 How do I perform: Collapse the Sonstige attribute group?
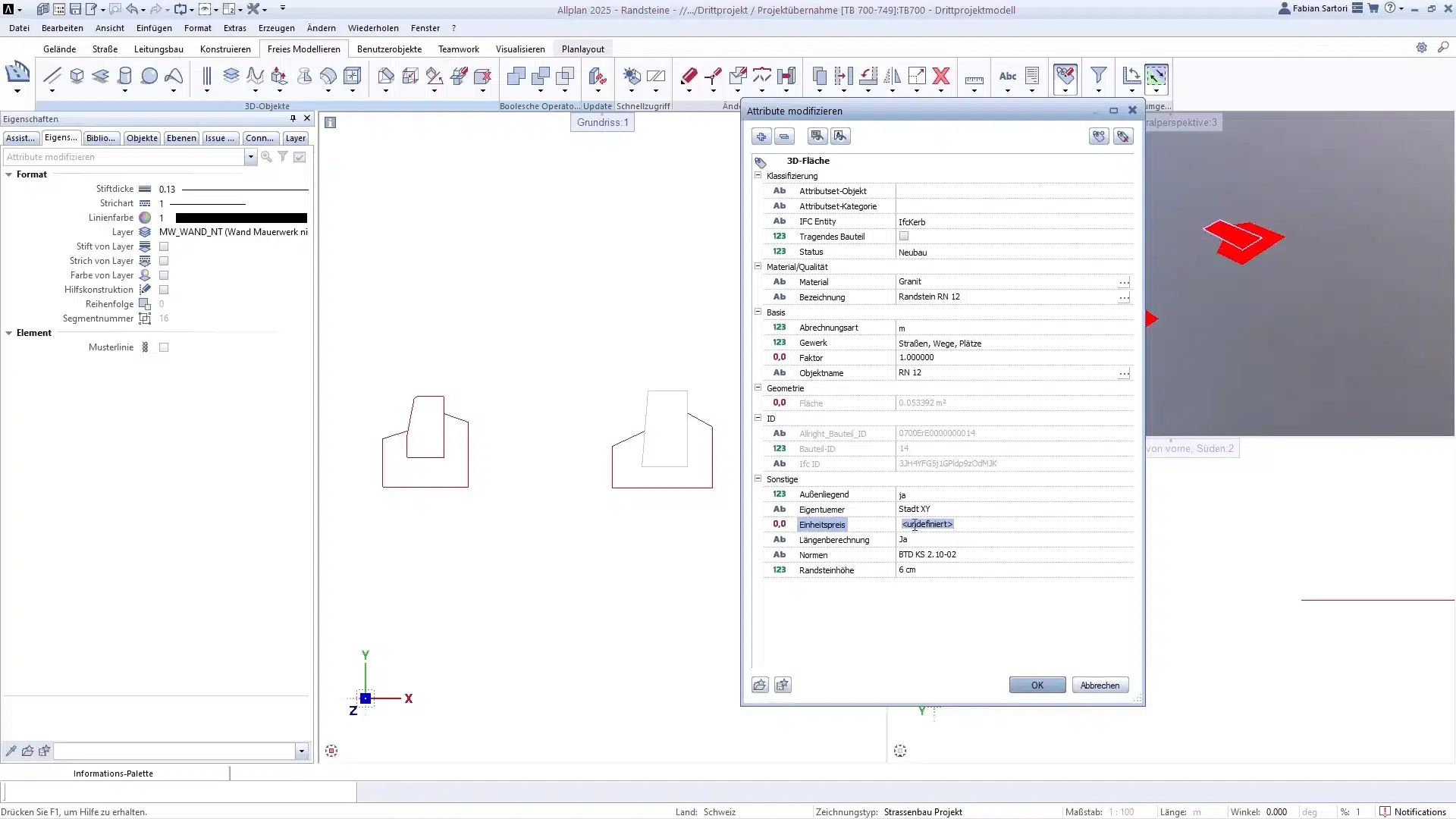[x=758, y=479]
